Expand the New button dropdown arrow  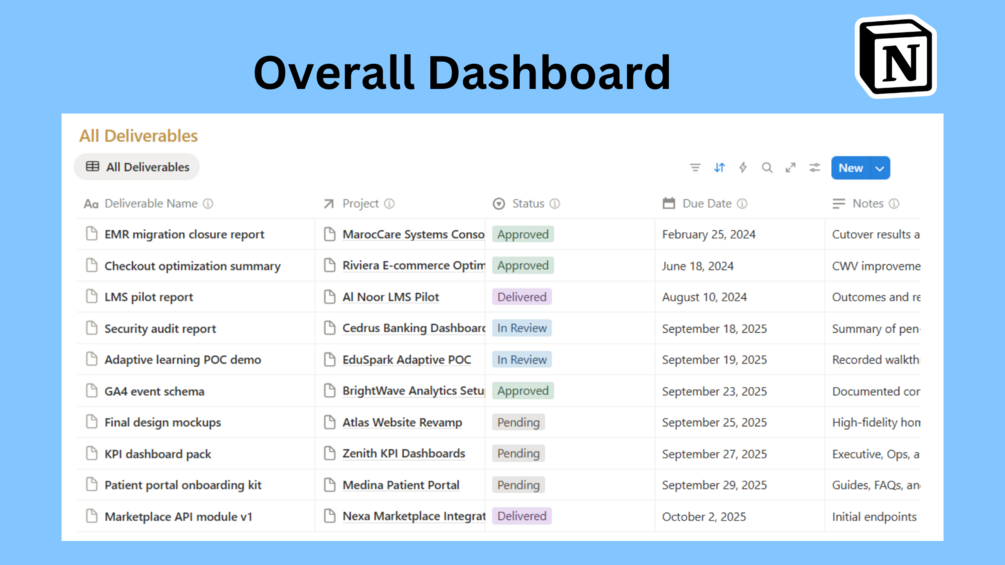click(x=880, y=168)
